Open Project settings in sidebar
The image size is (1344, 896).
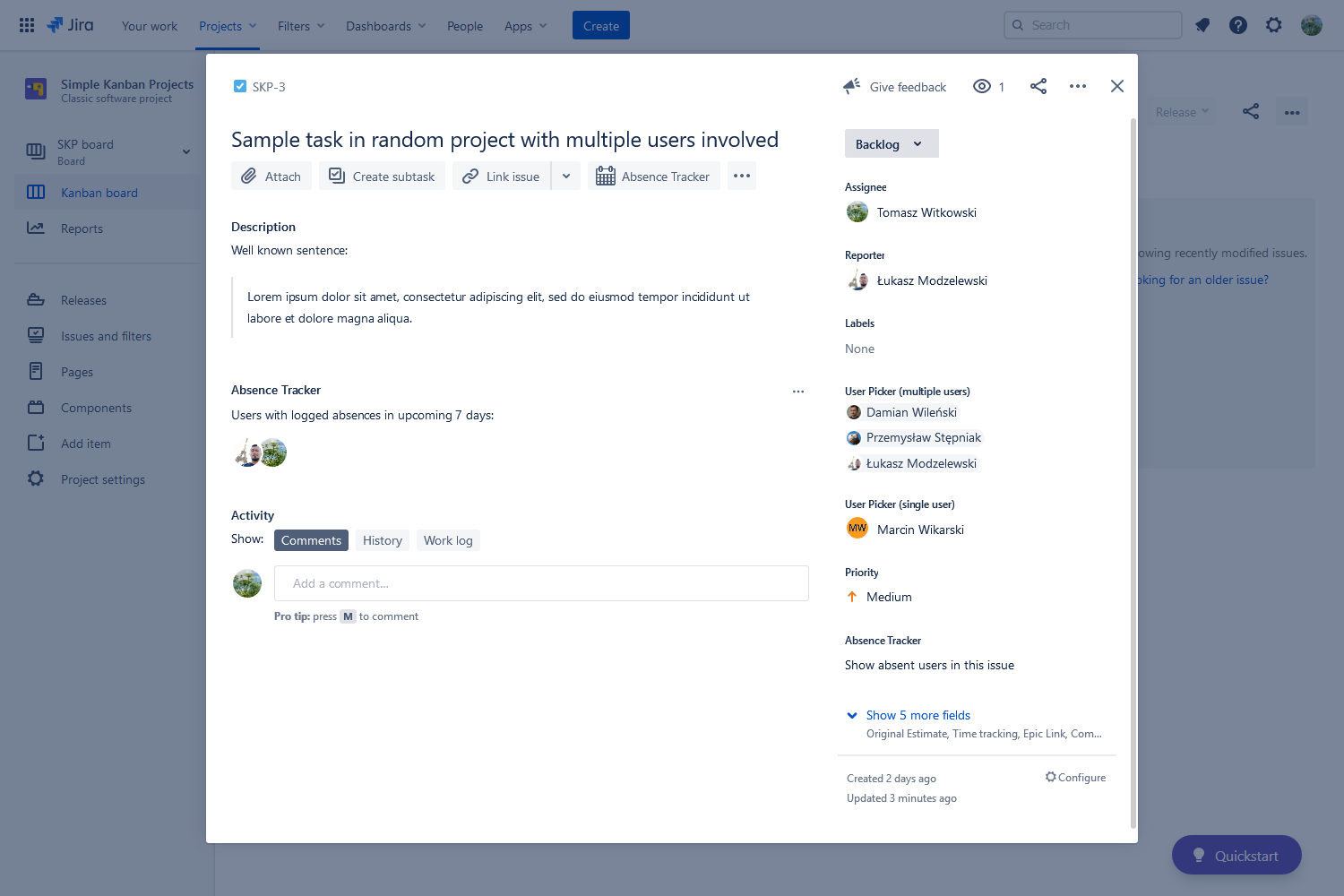tap(108, 479)
